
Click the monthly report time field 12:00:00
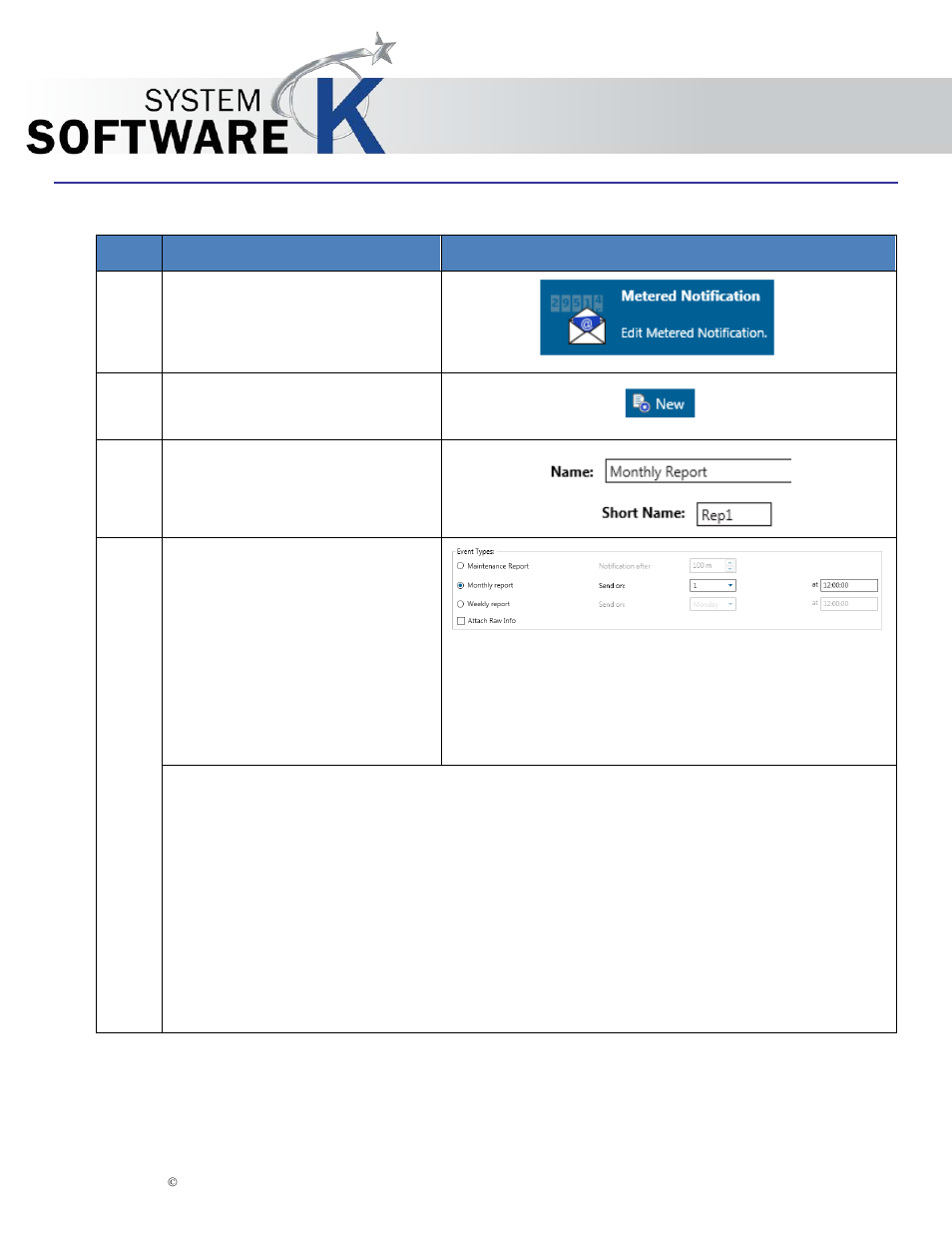click(849, 585)
